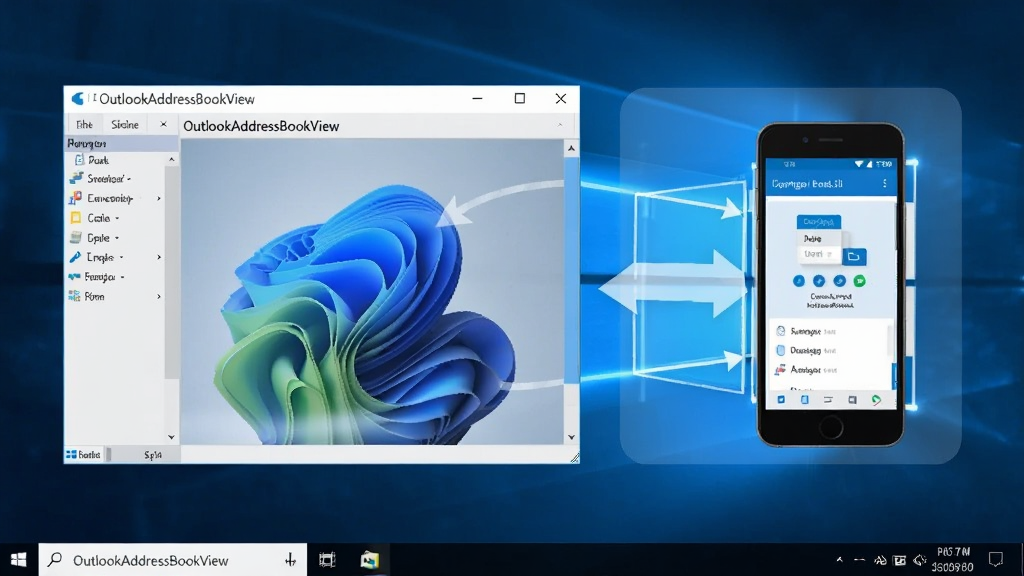Tap the blue folder button on the phone screen
The width and height of the screenshot is (1024, 576).
tap(854, 257)
